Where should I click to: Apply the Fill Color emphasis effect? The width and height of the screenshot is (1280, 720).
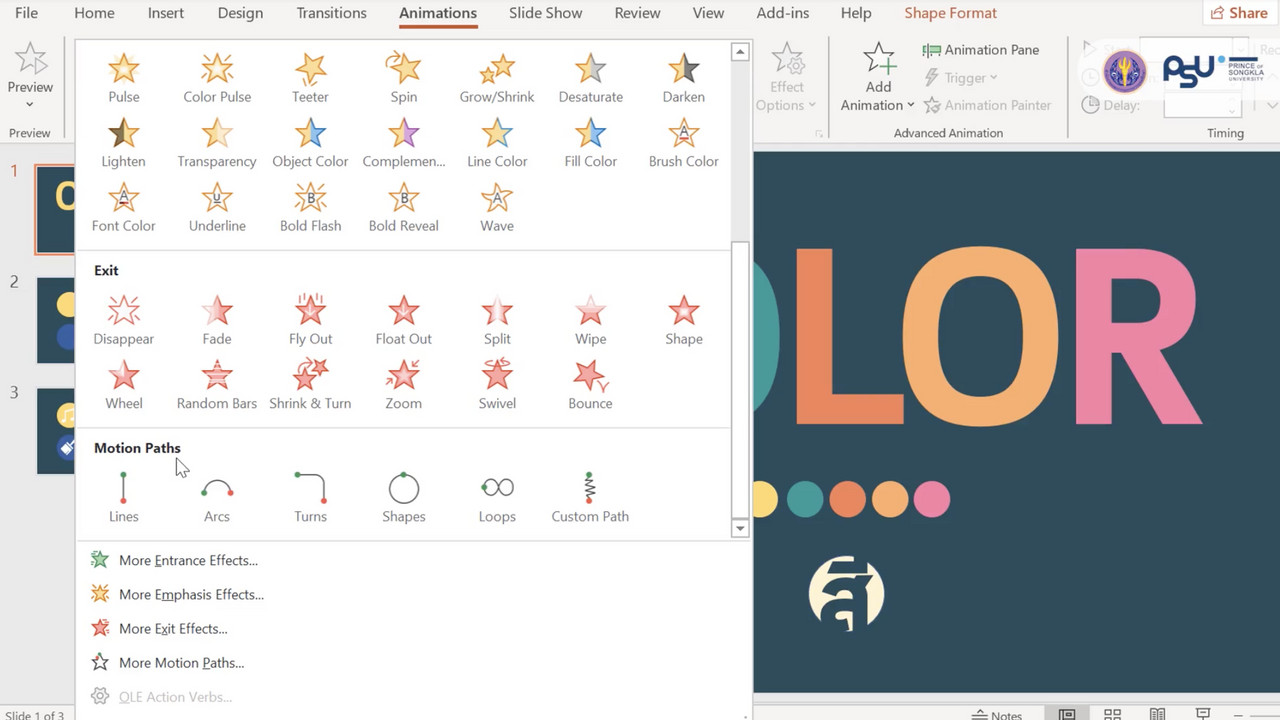590,143
